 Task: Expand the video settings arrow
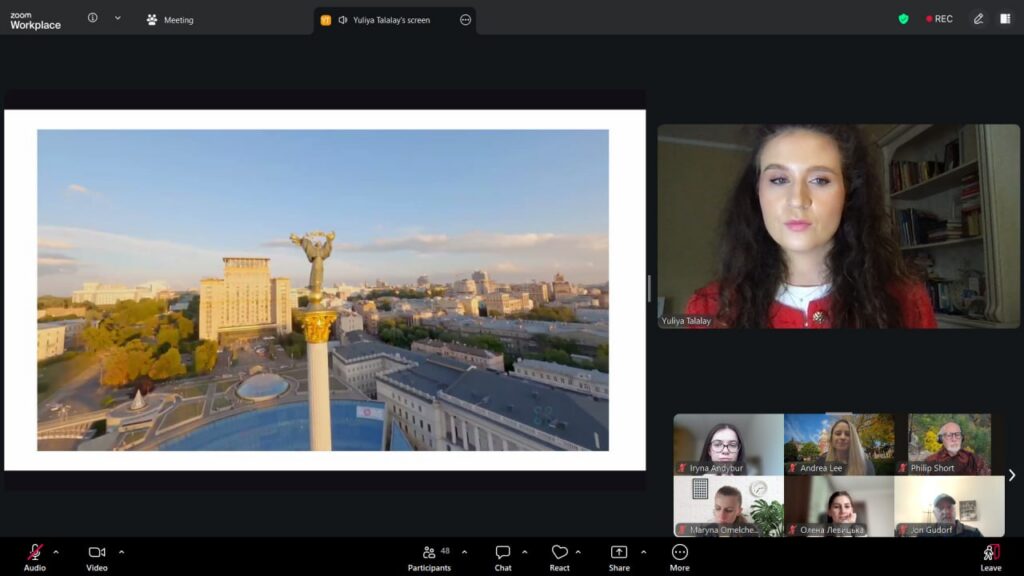121,552
